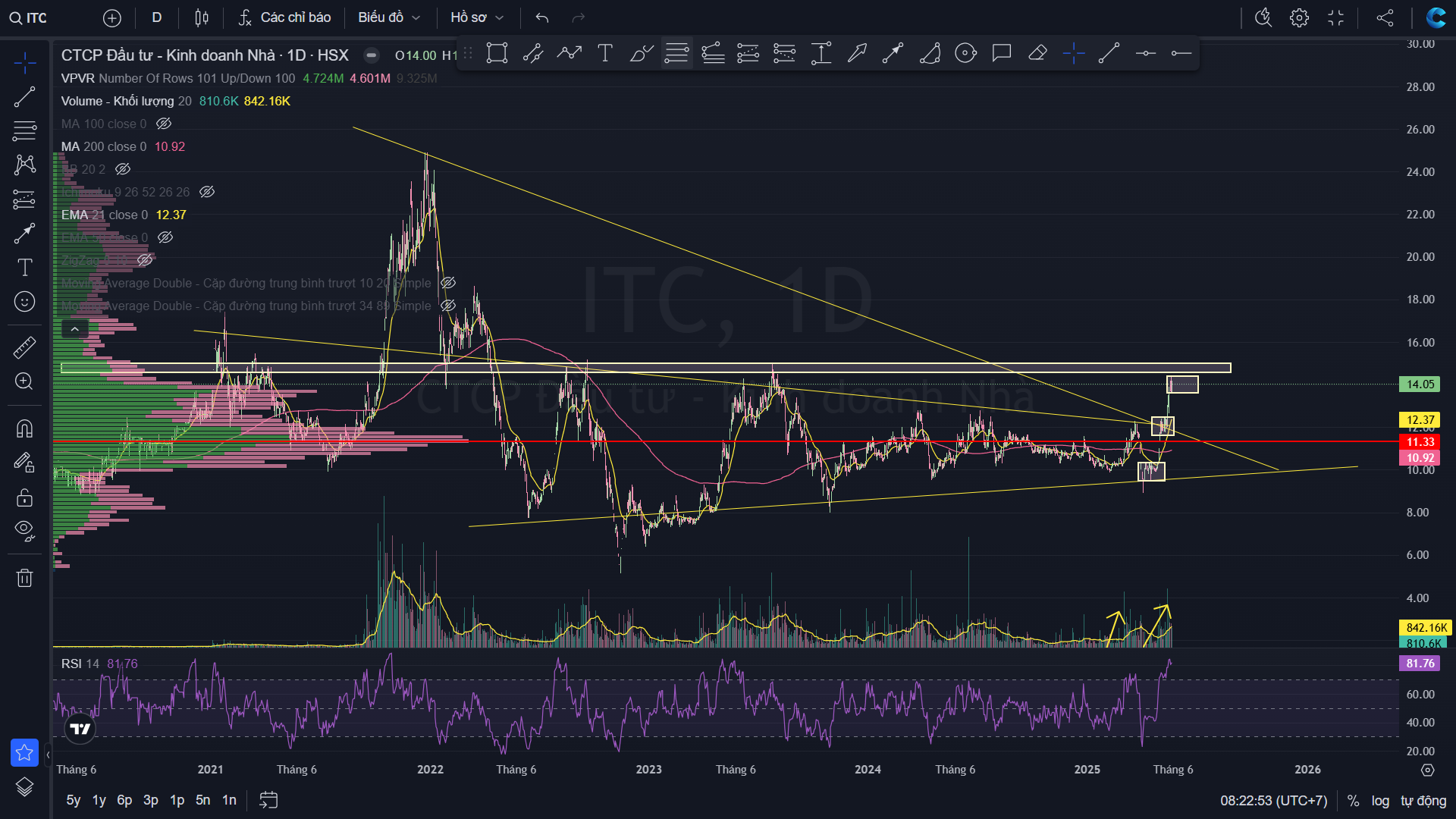Collapse the indicator legend chevron
Image resolution: width=1456 pixels, height=819 pixels.
(x=75, y=329)
